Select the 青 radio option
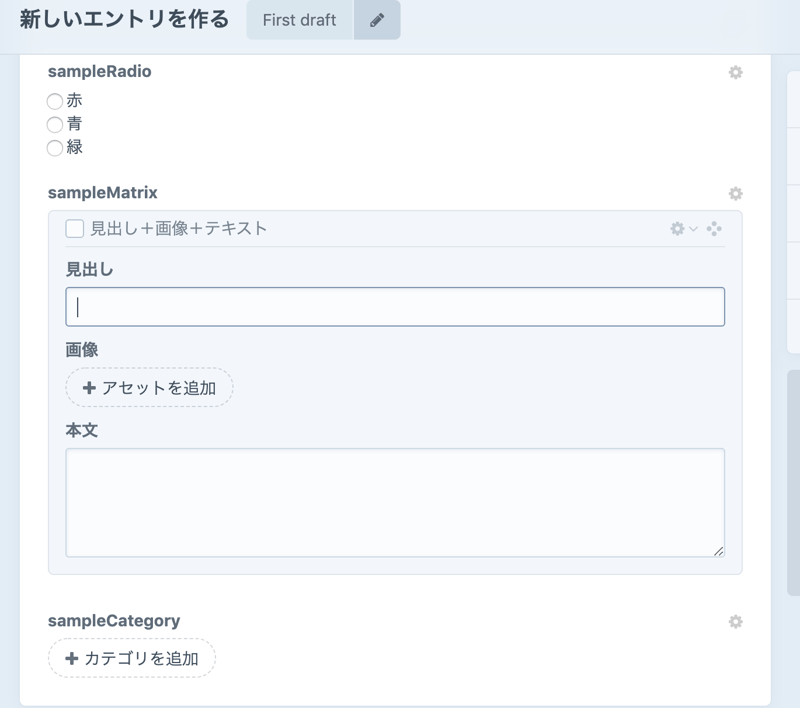800x708 pixels. pos(55,125)
